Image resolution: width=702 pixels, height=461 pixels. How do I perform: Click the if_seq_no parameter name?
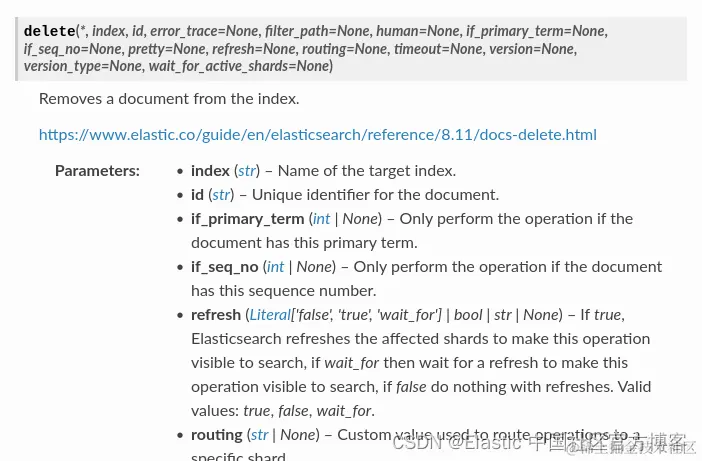(224, 267)
